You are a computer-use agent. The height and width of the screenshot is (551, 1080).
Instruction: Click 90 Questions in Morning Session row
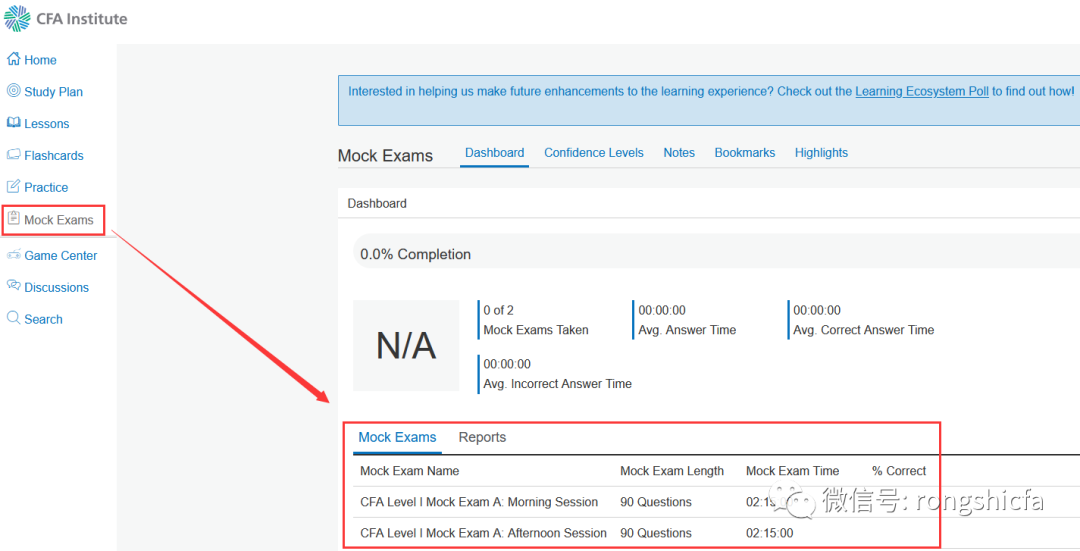(656, 502)
